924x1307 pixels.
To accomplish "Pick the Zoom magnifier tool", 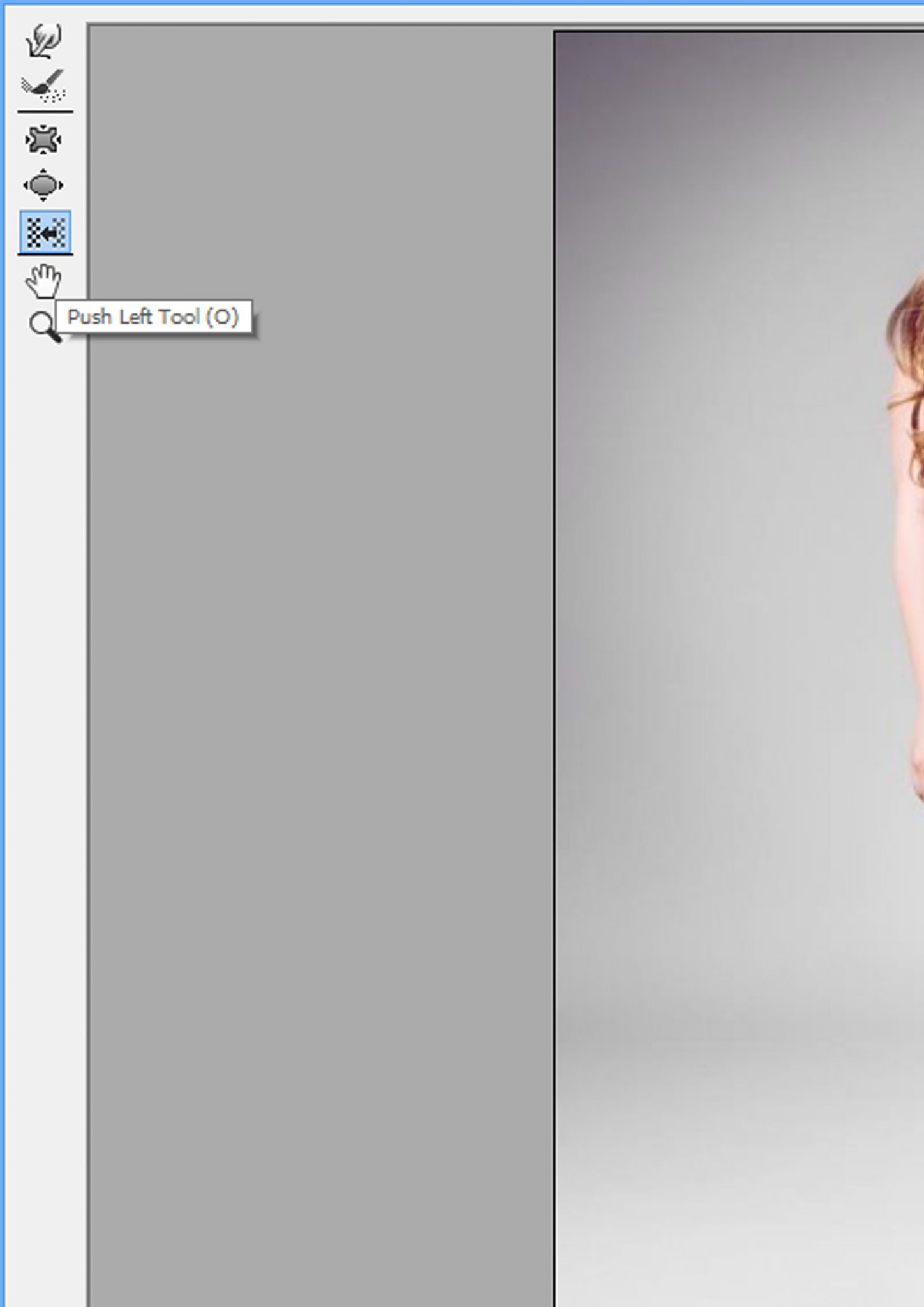I will pos(42,325).
